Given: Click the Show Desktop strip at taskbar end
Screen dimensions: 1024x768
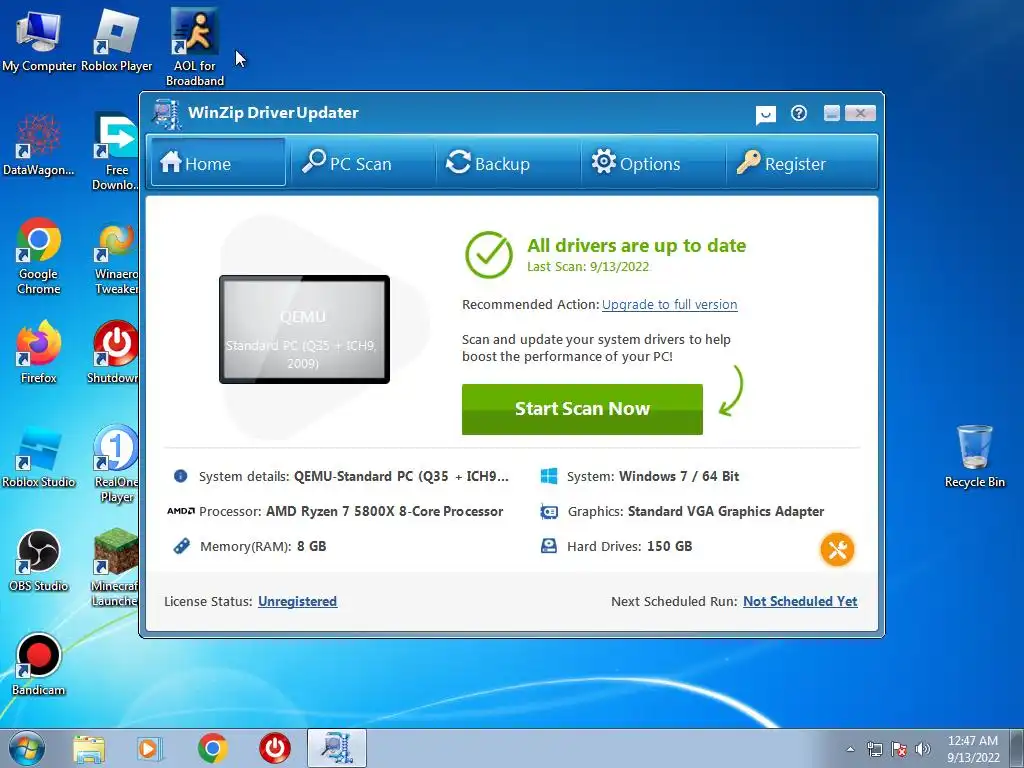Looking at the screenshot, I should 1018,748.
